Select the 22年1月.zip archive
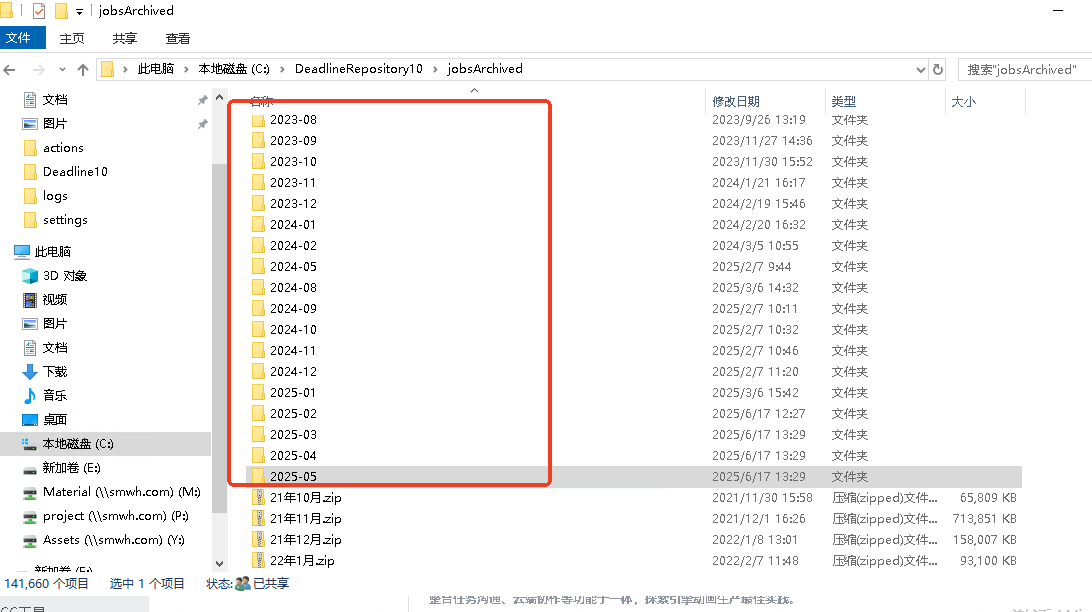 point(302,560)
